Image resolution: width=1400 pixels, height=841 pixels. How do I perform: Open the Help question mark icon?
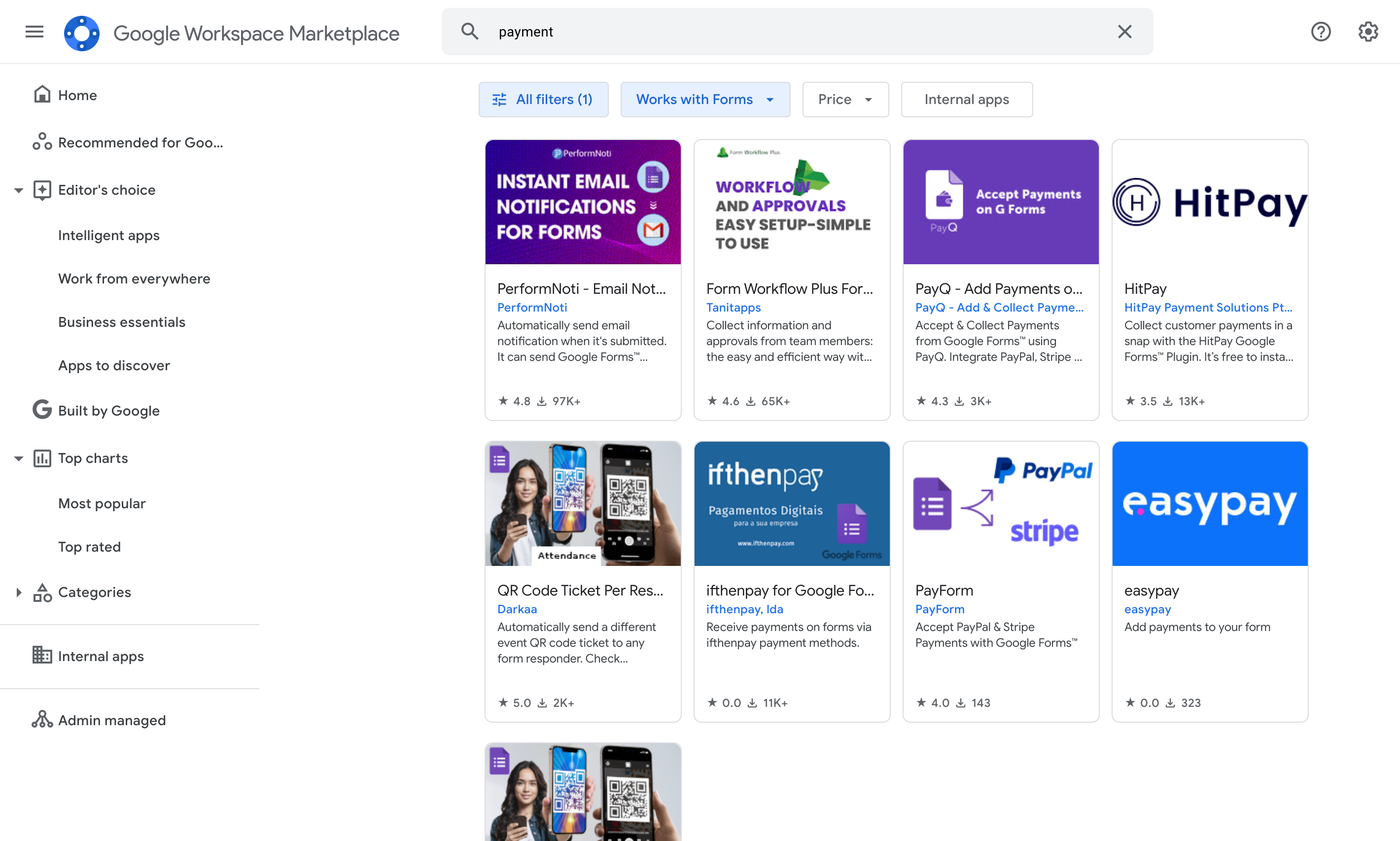click(x=1321, y=32)
